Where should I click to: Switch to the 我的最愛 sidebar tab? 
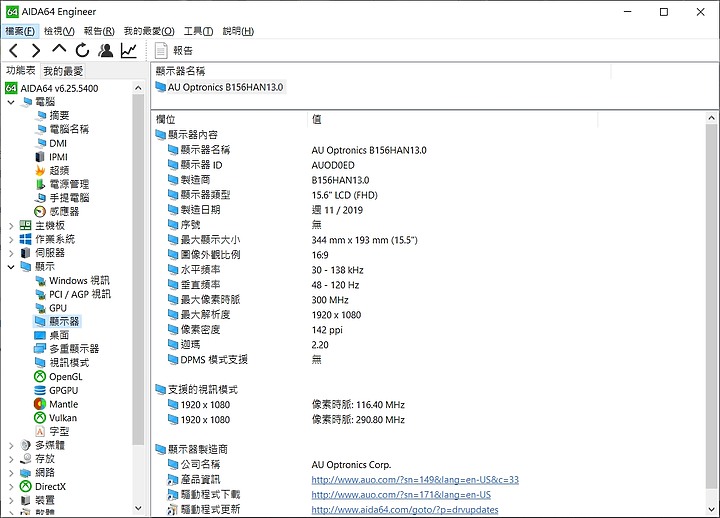click(x=63, y=71)
